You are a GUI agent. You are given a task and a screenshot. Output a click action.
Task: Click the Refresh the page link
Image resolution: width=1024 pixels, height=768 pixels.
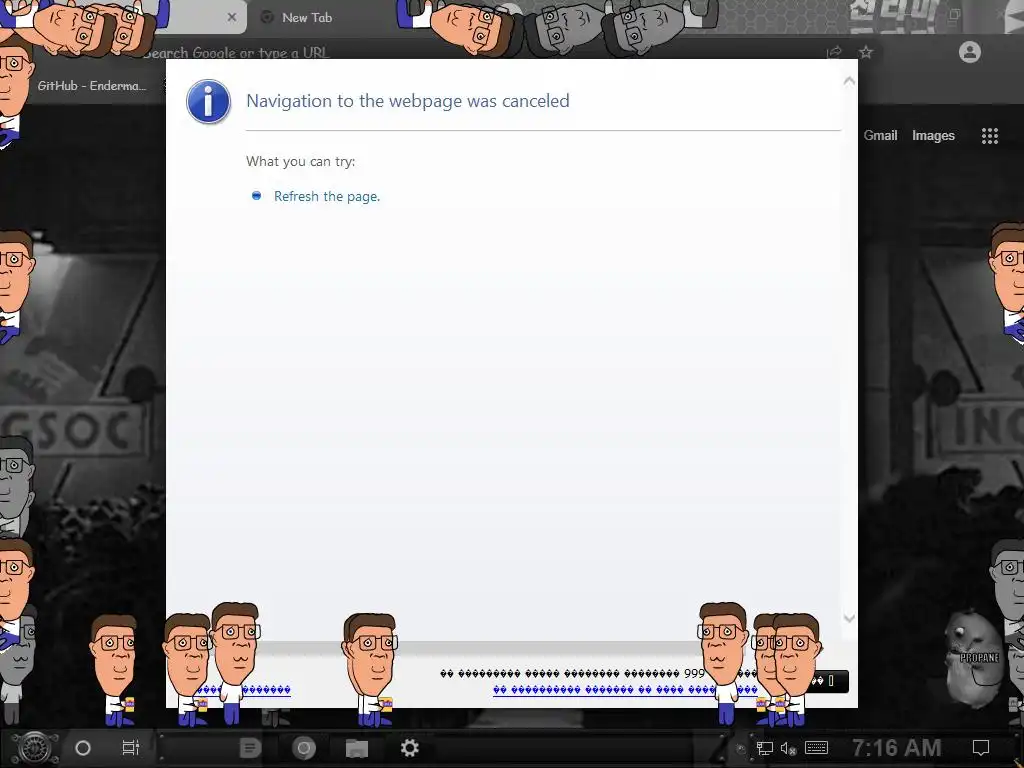point(327,196)
